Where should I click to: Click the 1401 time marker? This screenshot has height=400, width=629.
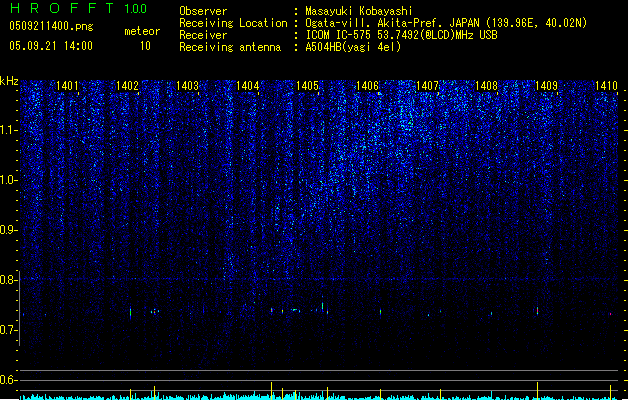(67, 85)
